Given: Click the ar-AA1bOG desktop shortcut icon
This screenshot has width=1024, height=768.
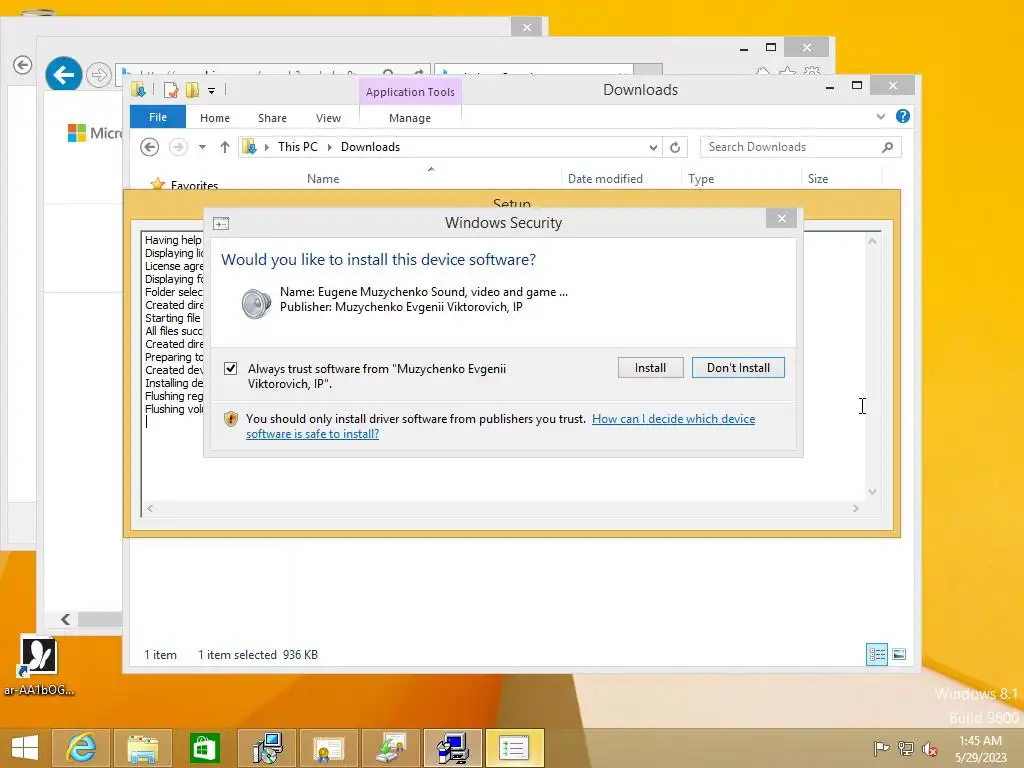Looking at the screenshot, I should 39,665.
